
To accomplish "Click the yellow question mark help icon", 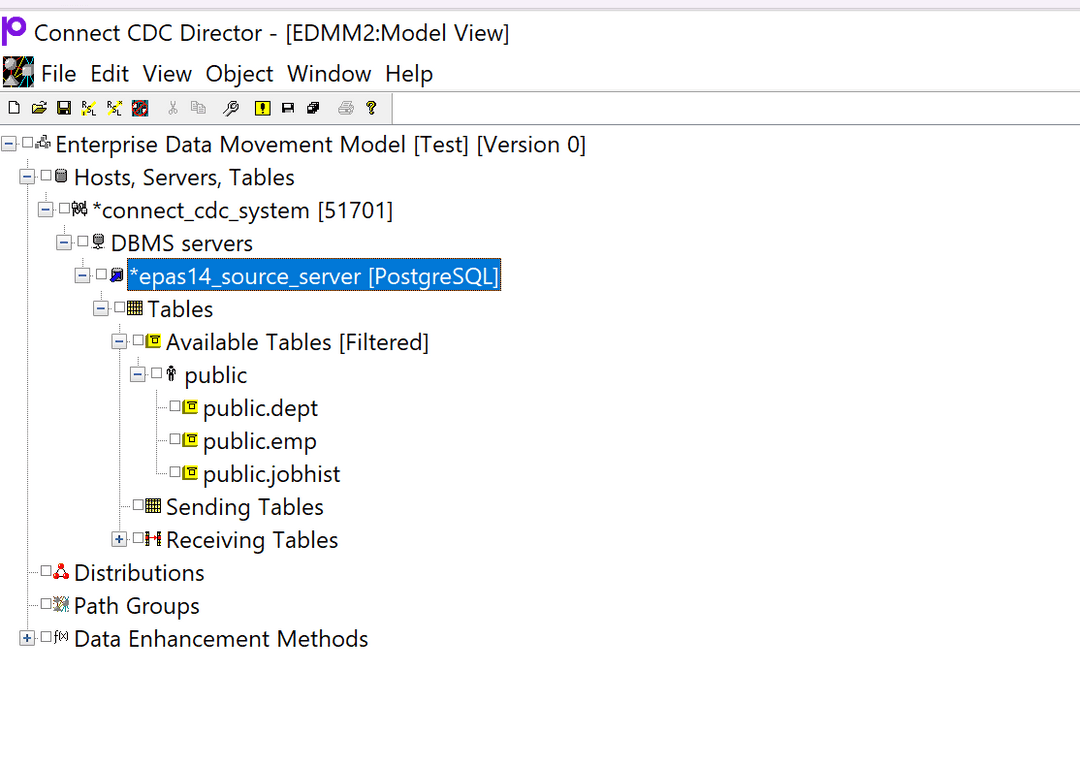I will click(x=371, y=108).
